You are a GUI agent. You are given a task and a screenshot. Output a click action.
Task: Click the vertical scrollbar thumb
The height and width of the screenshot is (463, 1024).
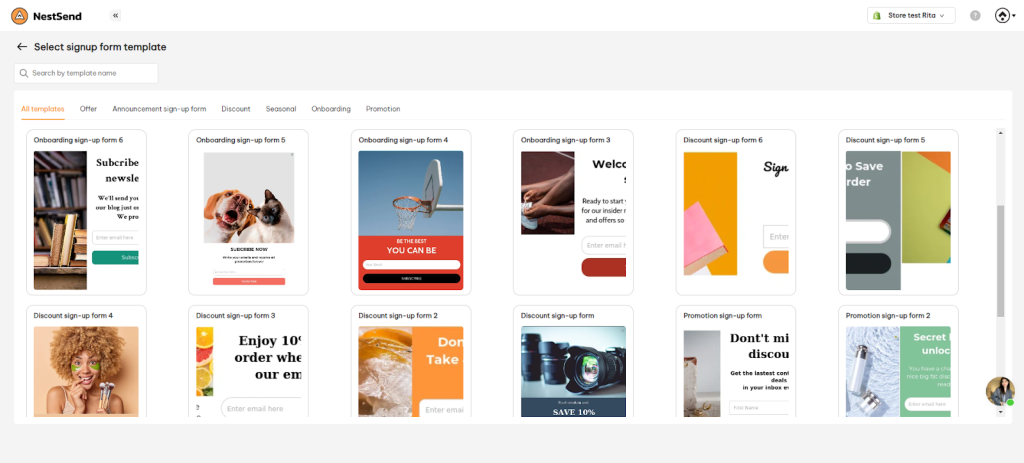coord(1000,261)
